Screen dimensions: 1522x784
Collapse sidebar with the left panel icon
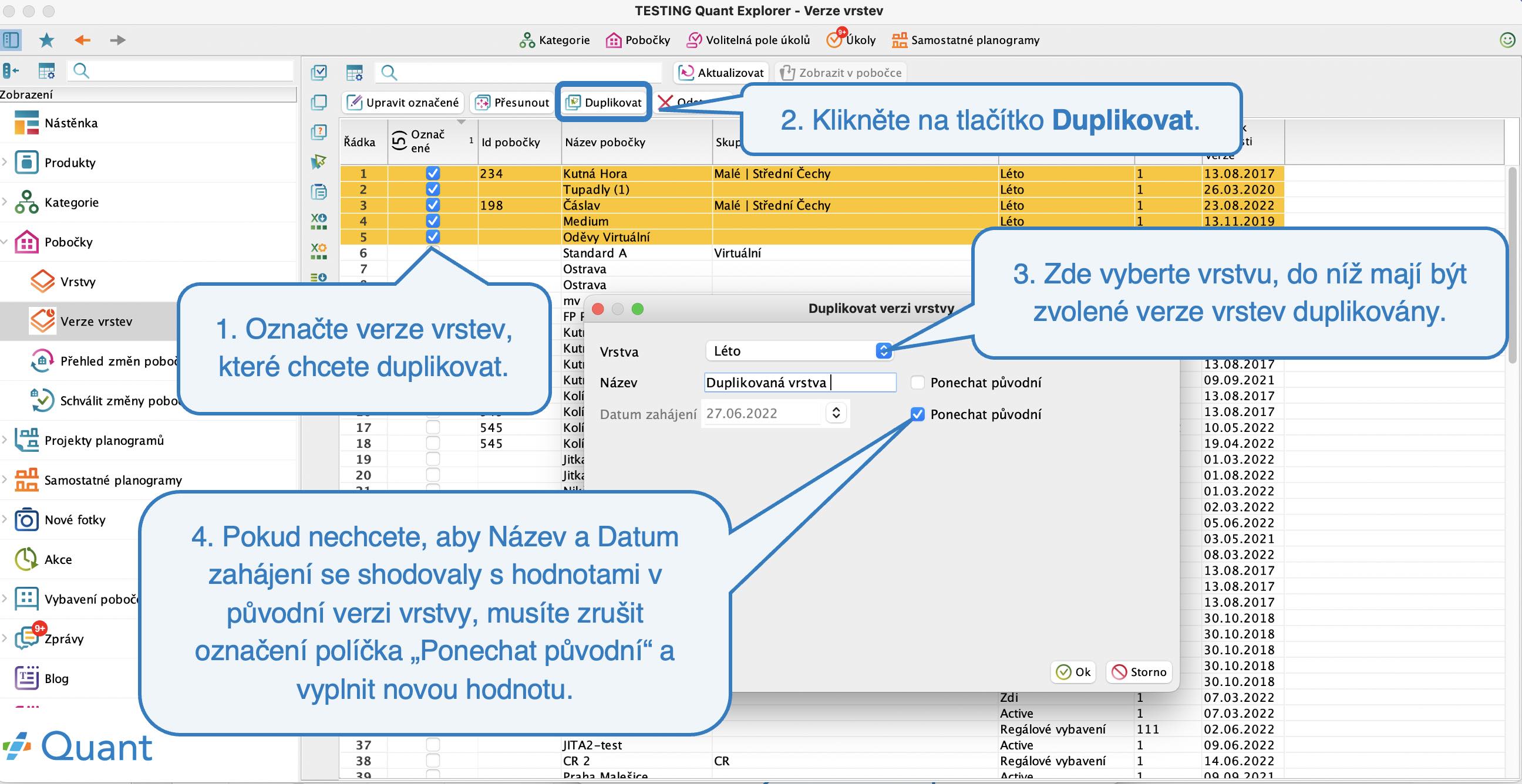point(11,72)
